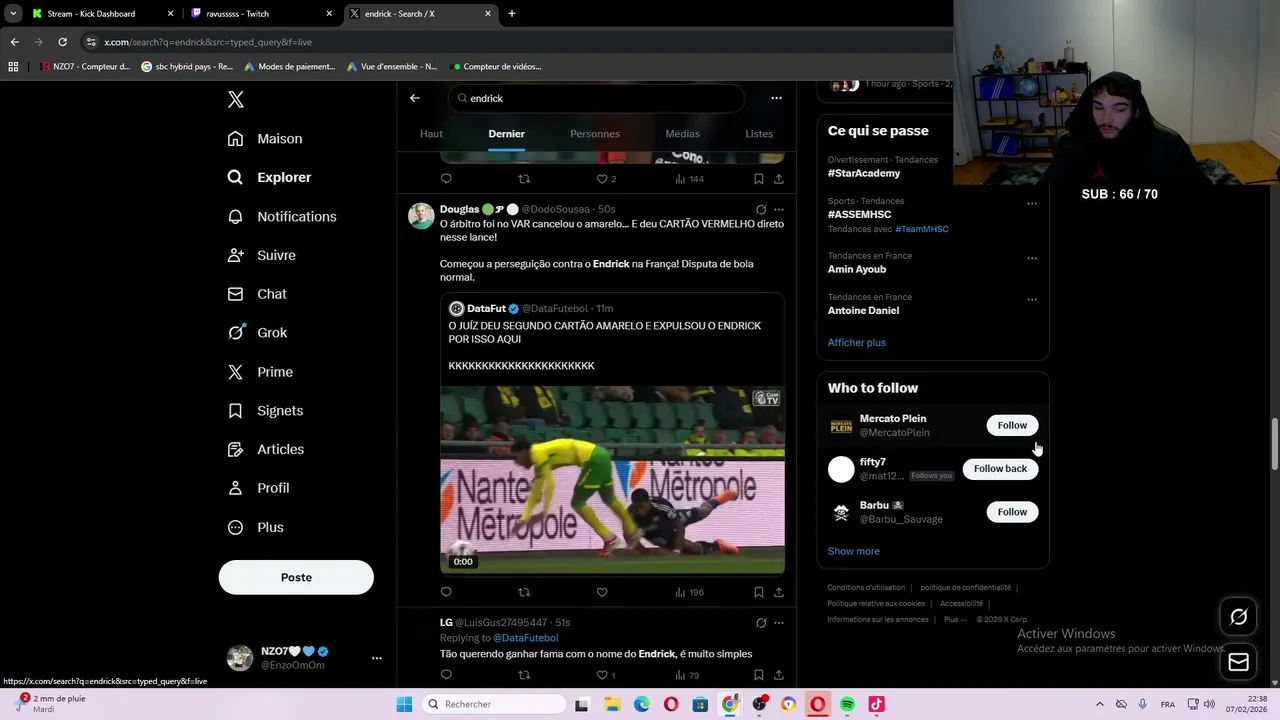Image resolution: width=1280 pixels, height=720 pixels.
Task: Open options for #ASSEMHSC trend
Action: coord(1032,204)
